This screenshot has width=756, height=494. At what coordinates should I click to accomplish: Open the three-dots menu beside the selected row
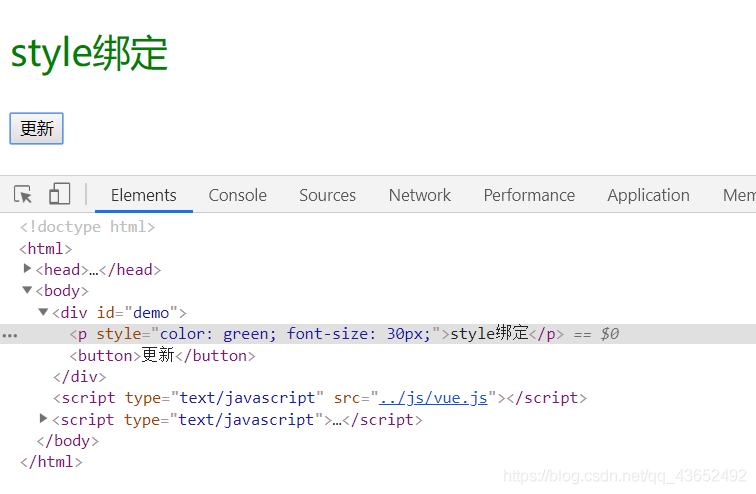pyautogui.click(x=10, y=335)
